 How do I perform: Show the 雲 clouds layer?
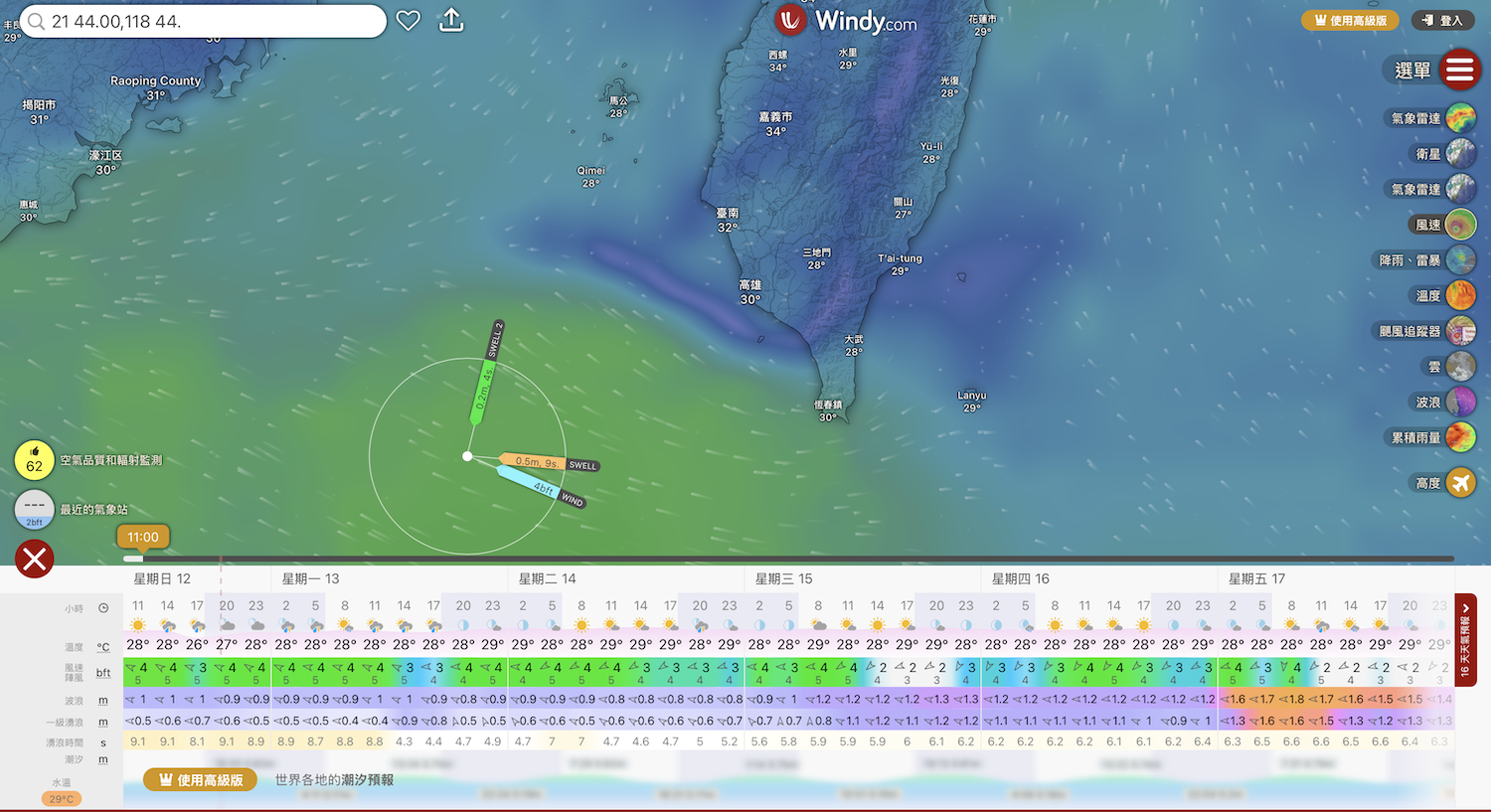pyautogui.click(x=1460, y=367)
